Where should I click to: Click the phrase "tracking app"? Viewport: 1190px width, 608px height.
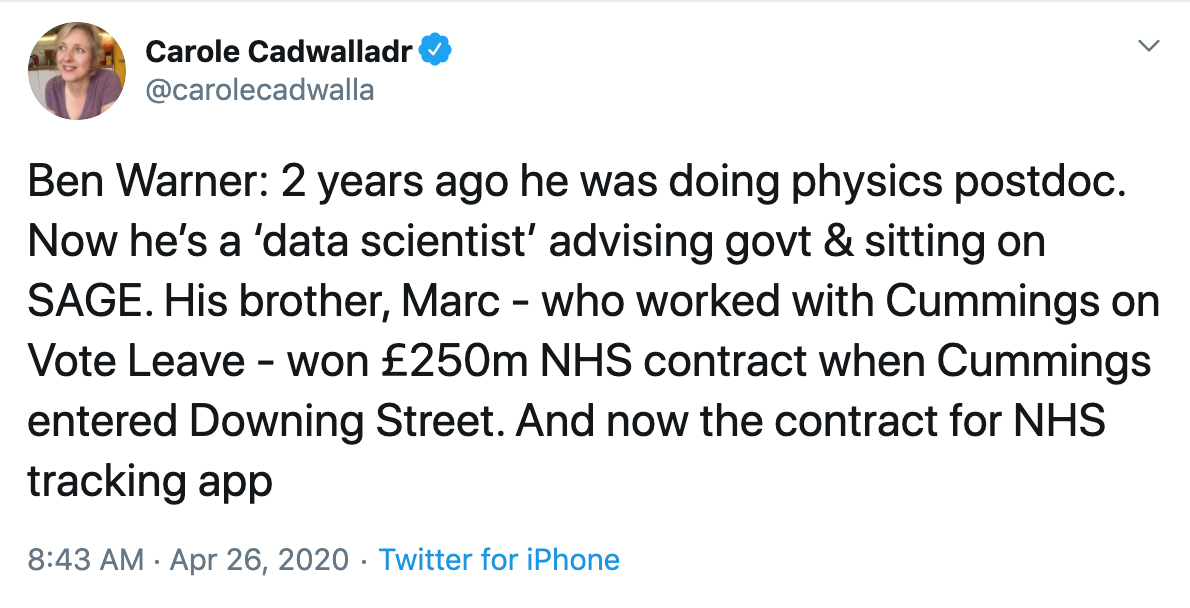coord(149,481)
